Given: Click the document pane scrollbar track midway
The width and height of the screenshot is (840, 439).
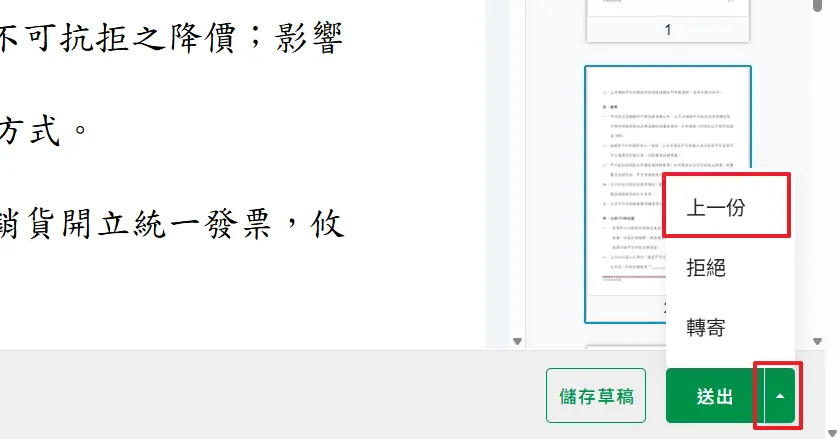Looking at the screenshot, I should 517,170.
